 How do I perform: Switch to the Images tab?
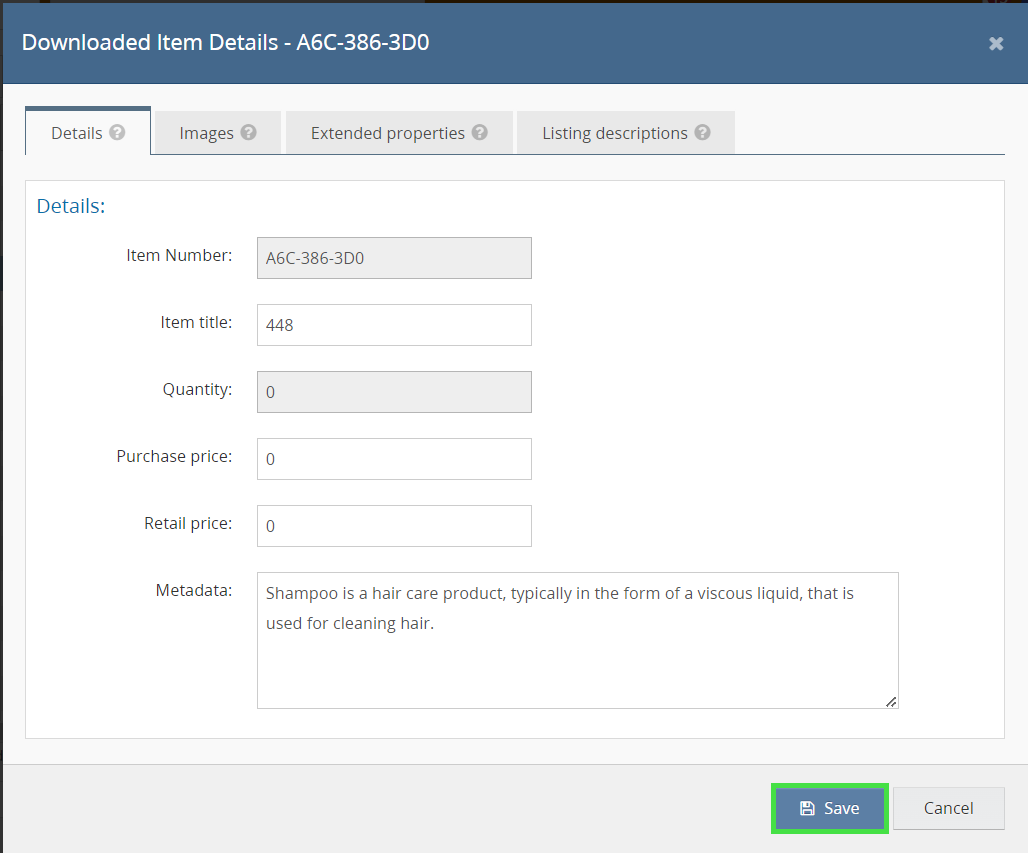206,133
